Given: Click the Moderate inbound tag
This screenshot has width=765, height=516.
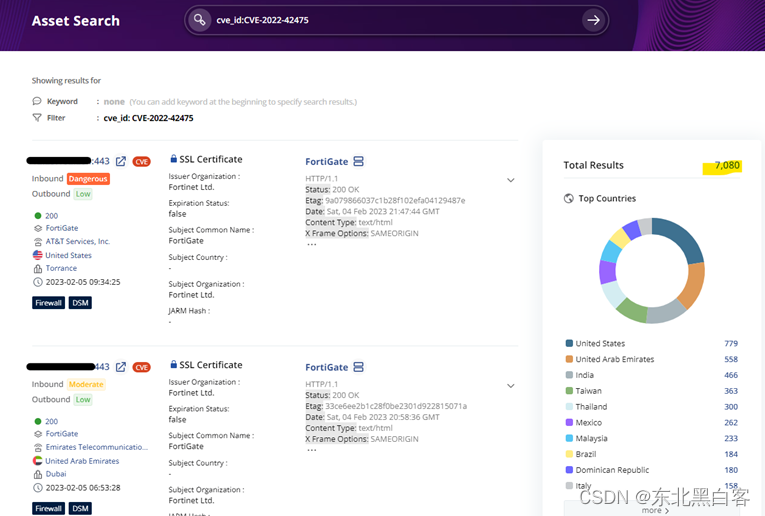Looking at the screenshot, I should tap(86, 384).
